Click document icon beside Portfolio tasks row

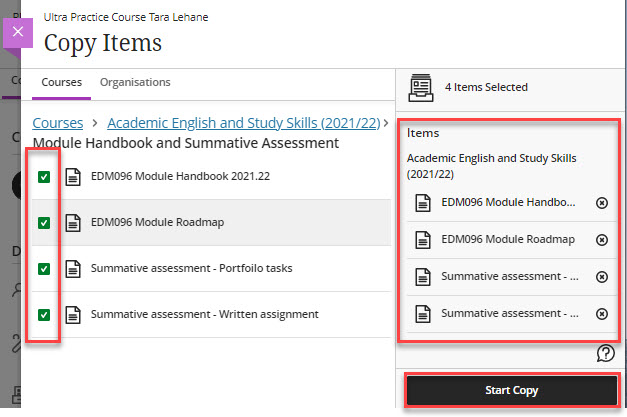pos(73,269)
